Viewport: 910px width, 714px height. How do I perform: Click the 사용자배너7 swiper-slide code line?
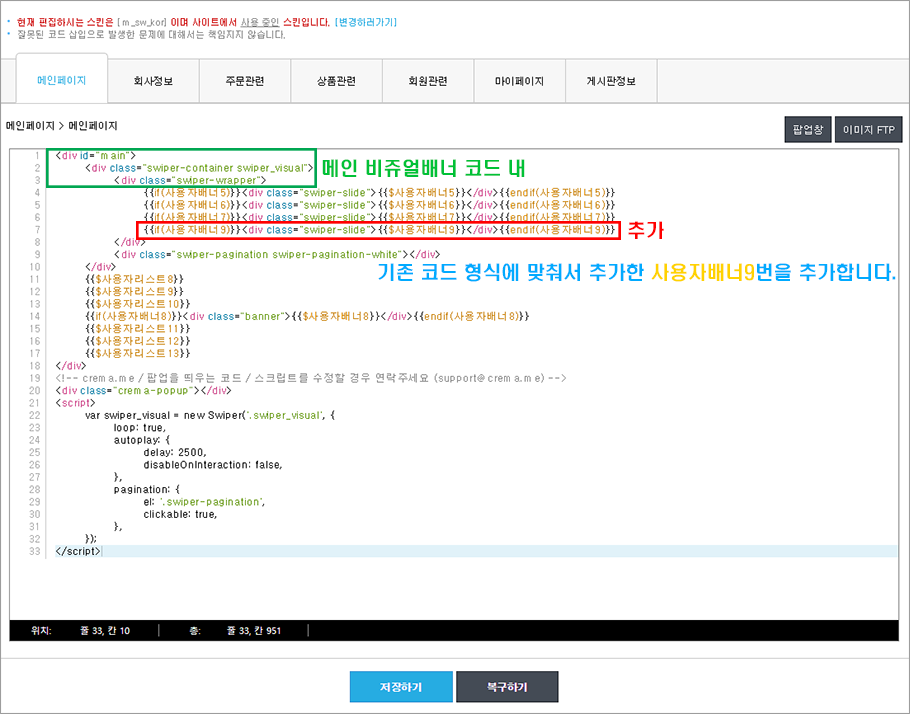click(380, 217)
